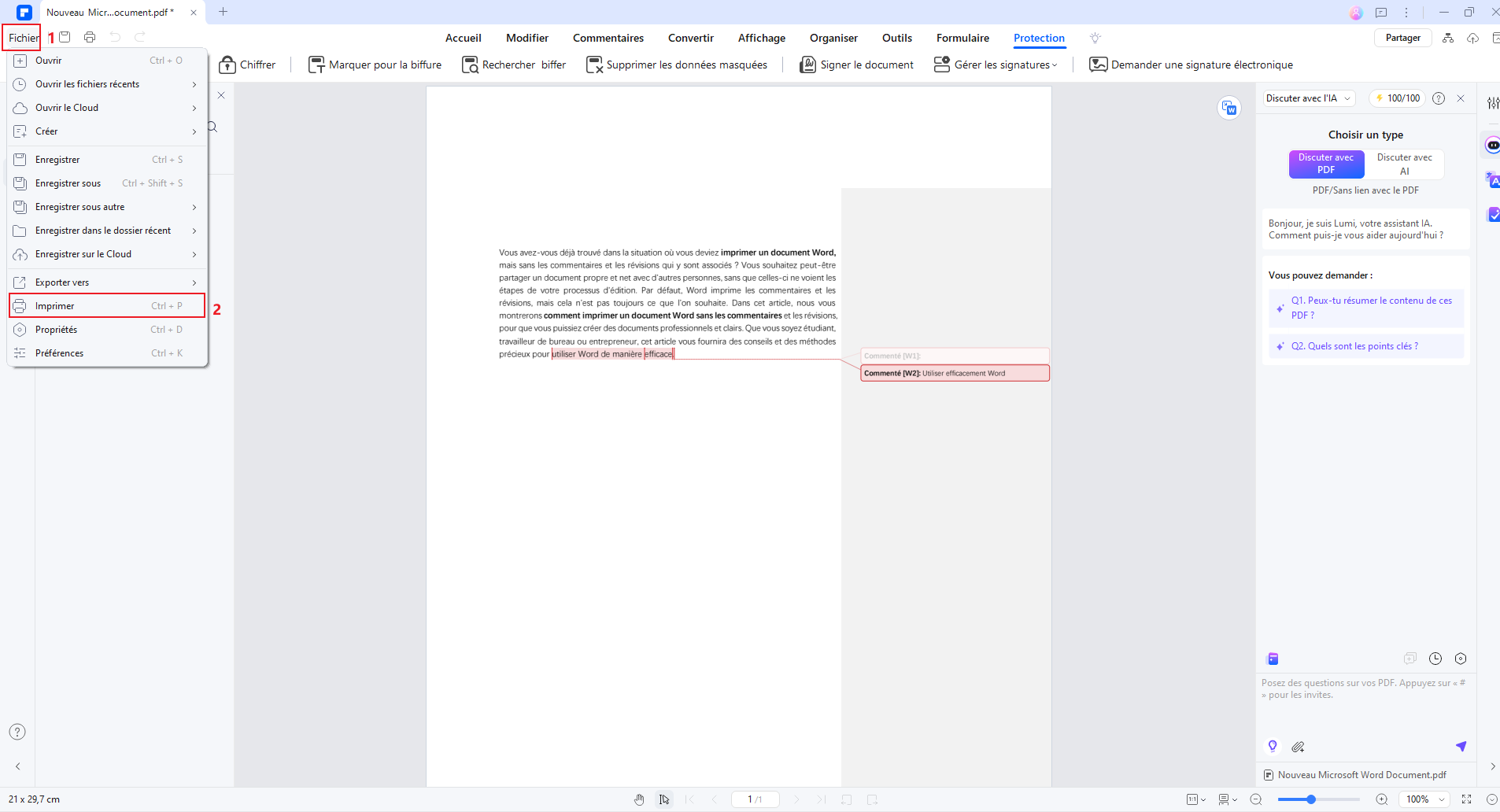The image size is (1500, 812).
Task: Click the page number input field
Action: tap(755, 799)
